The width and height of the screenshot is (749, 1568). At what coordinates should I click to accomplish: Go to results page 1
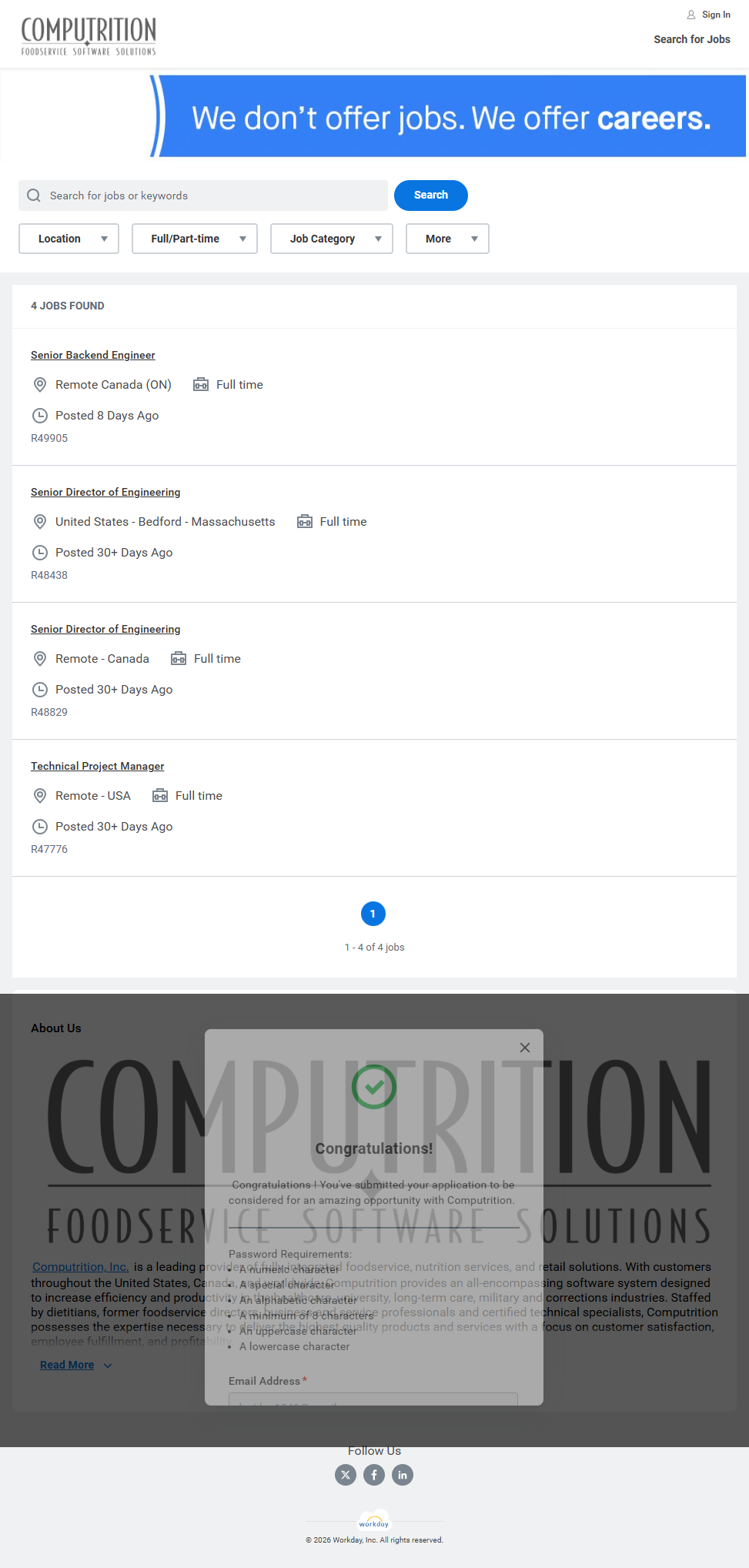373,914
